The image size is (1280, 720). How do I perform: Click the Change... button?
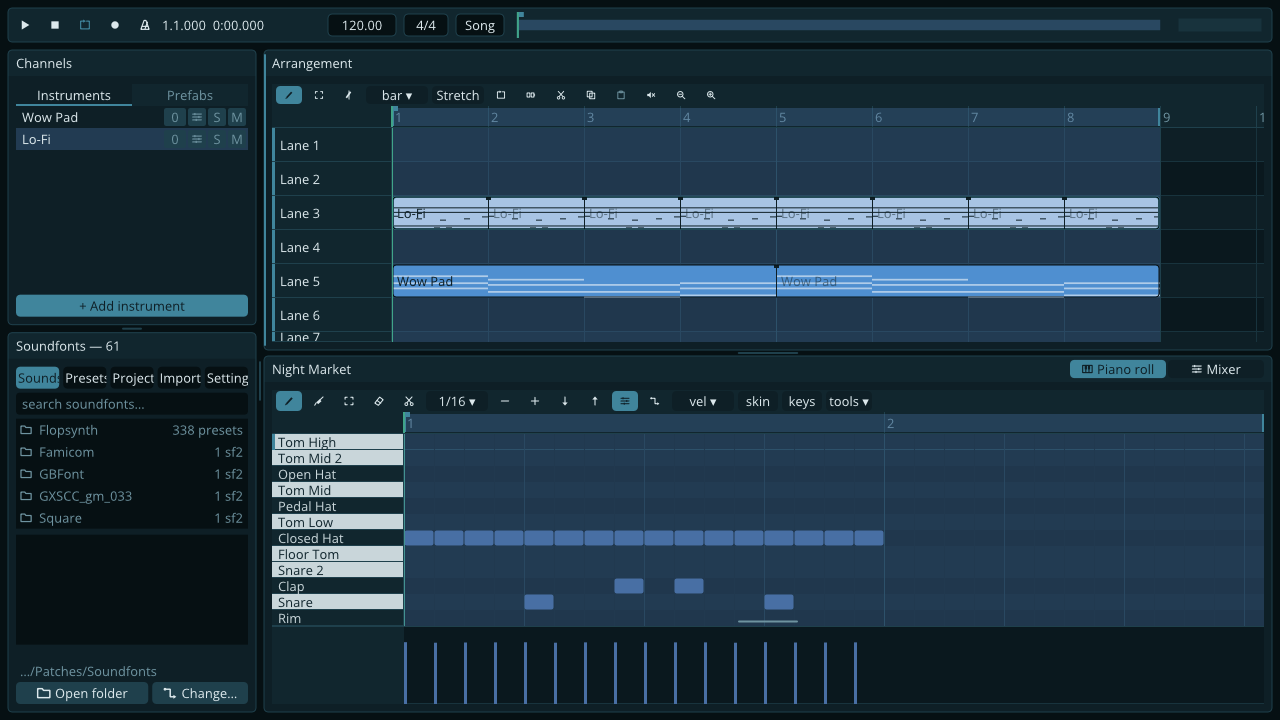pos(200,693)
